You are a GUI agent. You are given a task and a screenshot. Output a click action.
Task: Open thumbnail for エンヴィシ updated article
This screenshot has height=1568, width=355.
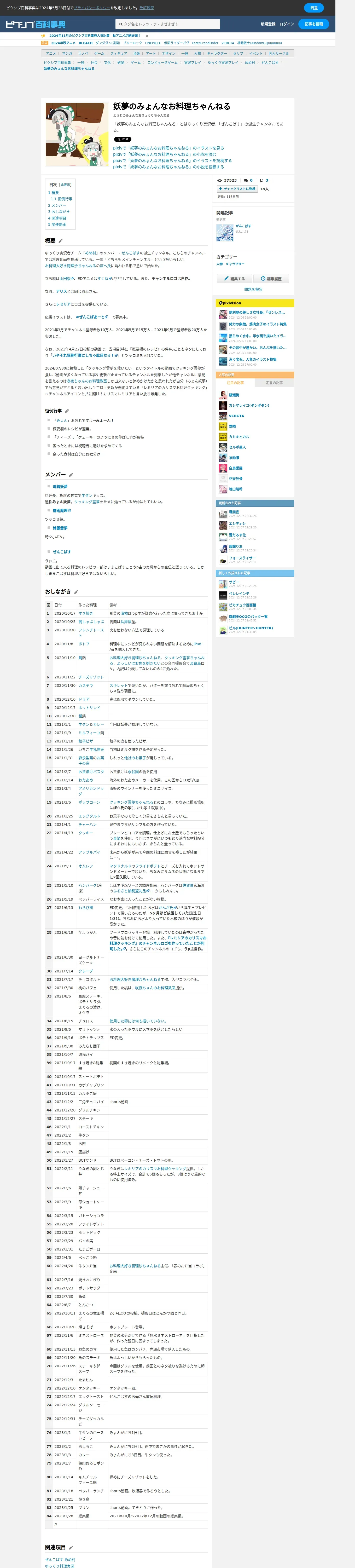[223, 525]
